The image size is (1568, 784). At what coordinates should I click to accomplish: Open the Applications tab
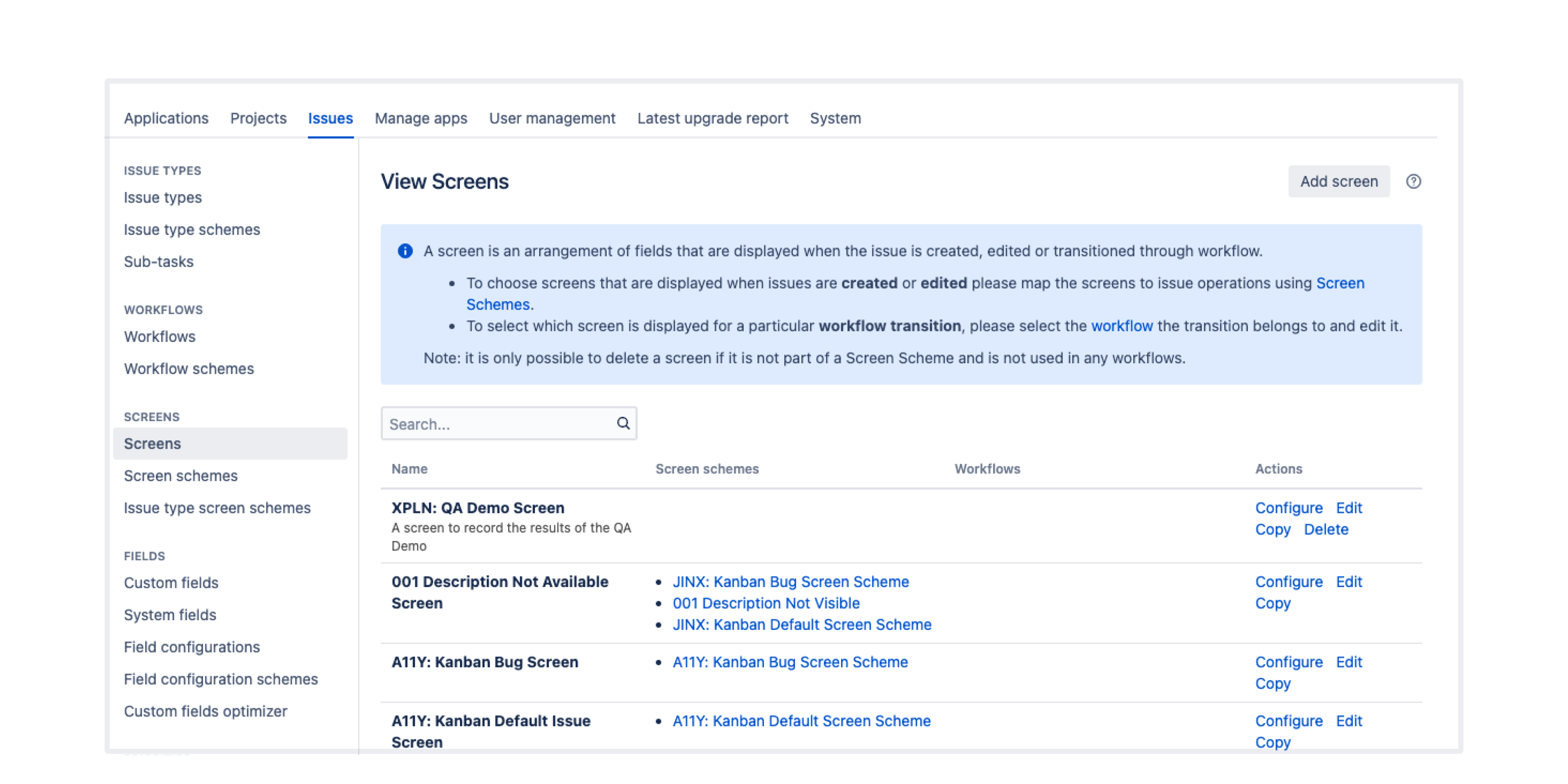[166, 118]
